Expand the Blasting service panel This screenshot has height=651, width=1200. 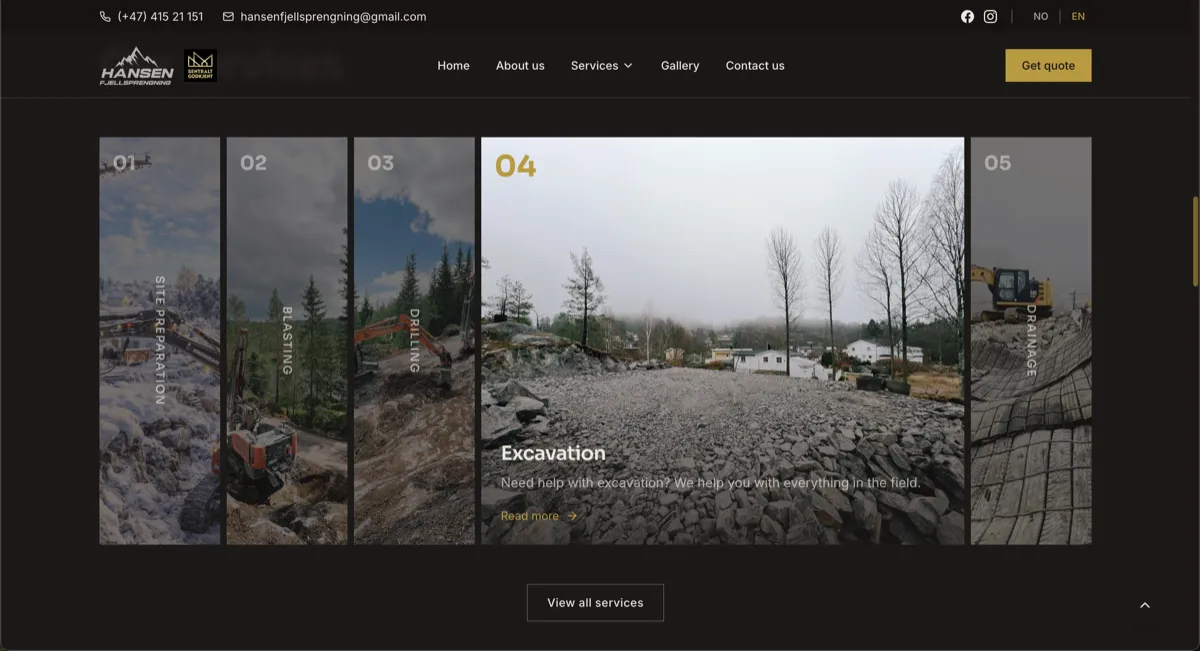click(286, 340)
